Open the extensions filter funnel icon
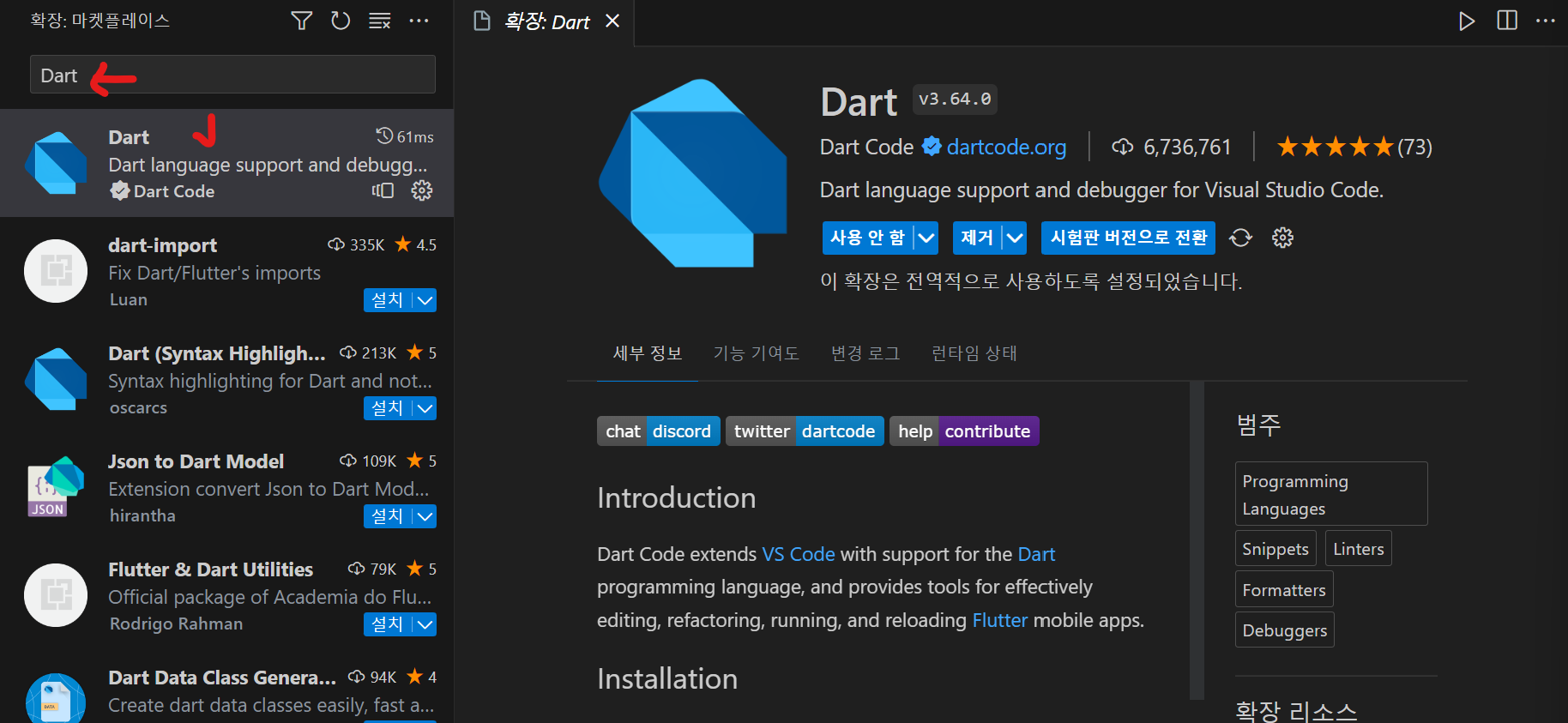 [301, 21]
